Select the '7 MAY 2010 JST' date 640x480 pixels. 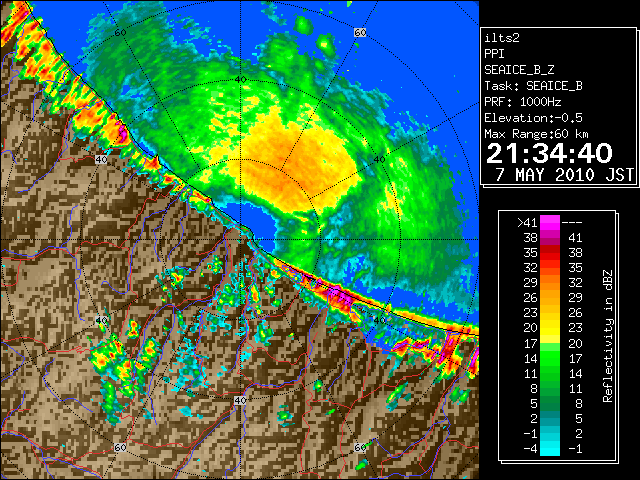pos(564,175)
